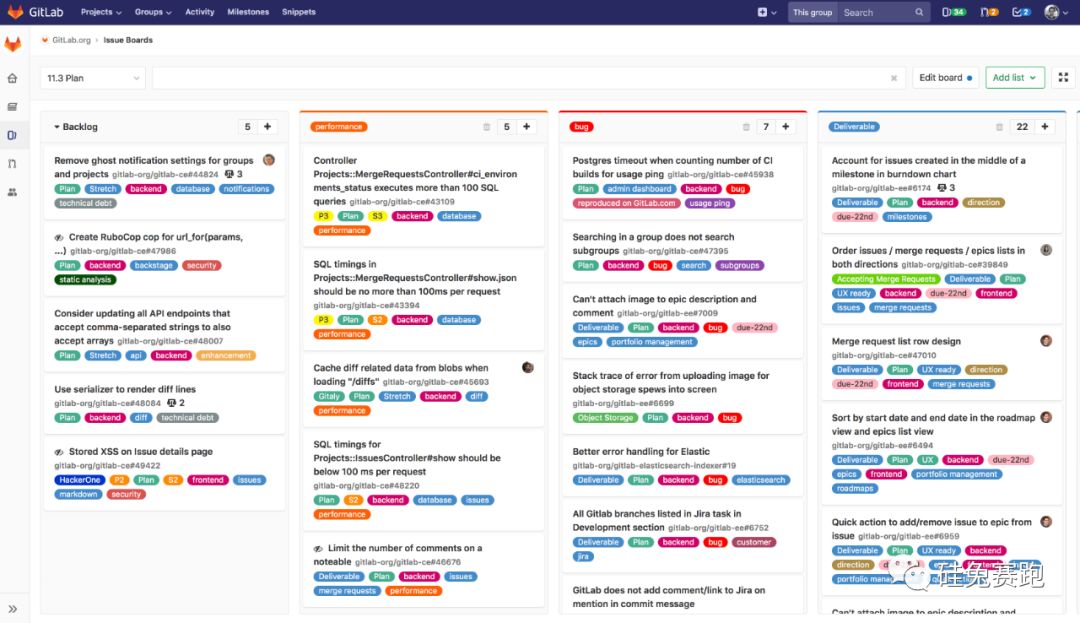Open the epics icon in sidebar

(x=12, y=107)
